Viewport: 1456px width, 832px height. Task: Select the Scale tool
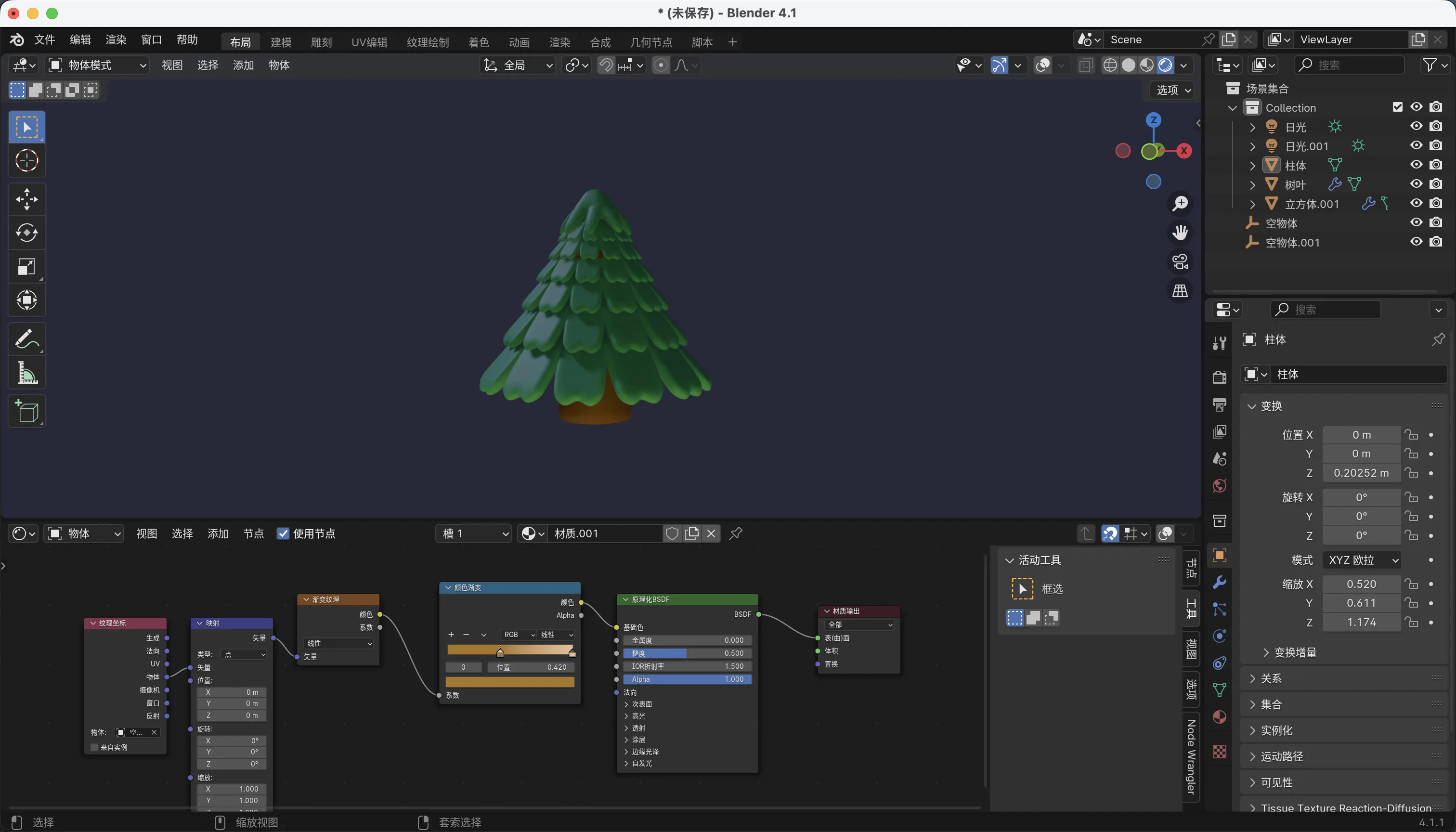26,266
